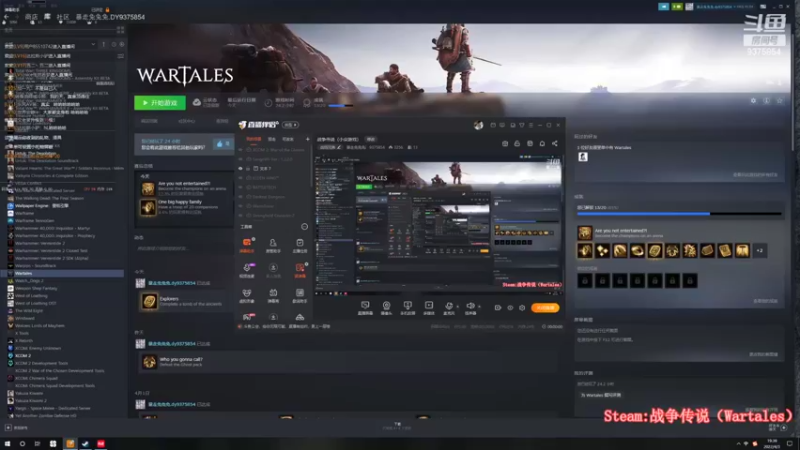Click orange start-streaming button in Douyu
Viewport: 800px width, 450px height.
pyautogui.click(x=545, y=308)
